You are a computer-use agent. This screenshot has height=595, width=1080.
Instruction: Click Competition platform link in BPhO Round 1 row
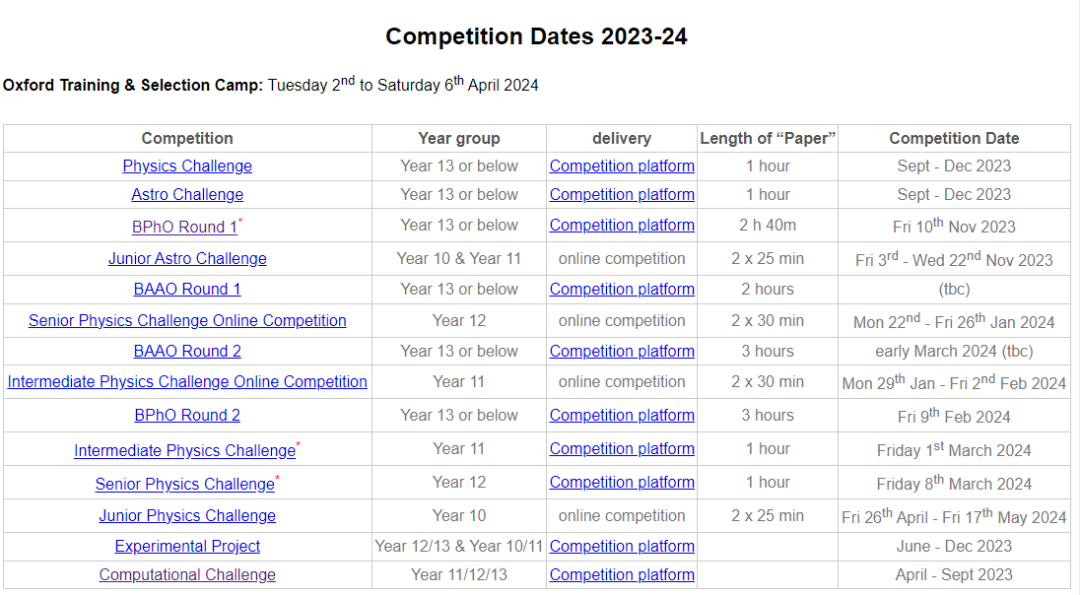[622, 225]
